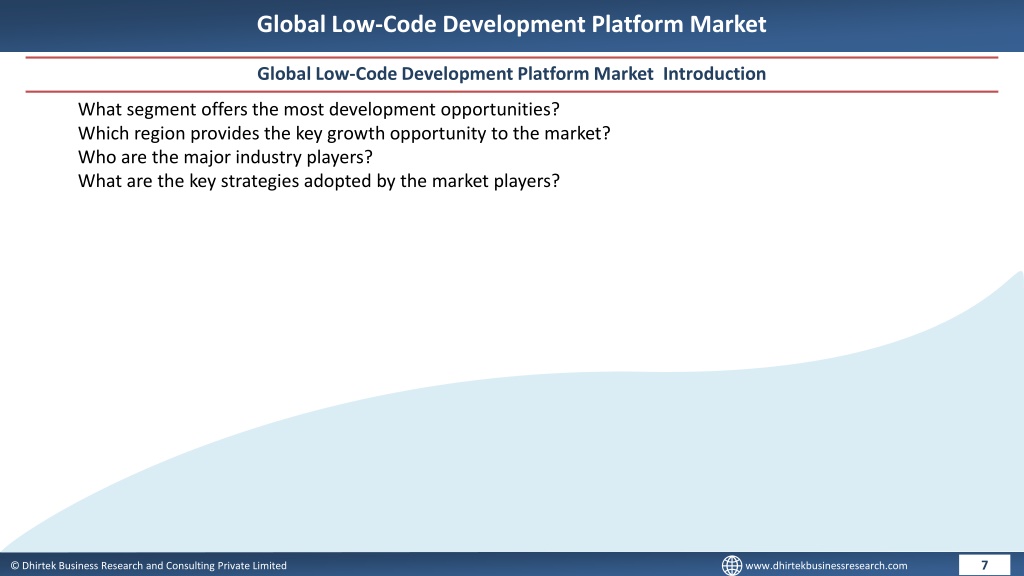The width and height of the screenshot is (1024, 576).
Task: Click the slide number 7 box
Action: (984, 565)
